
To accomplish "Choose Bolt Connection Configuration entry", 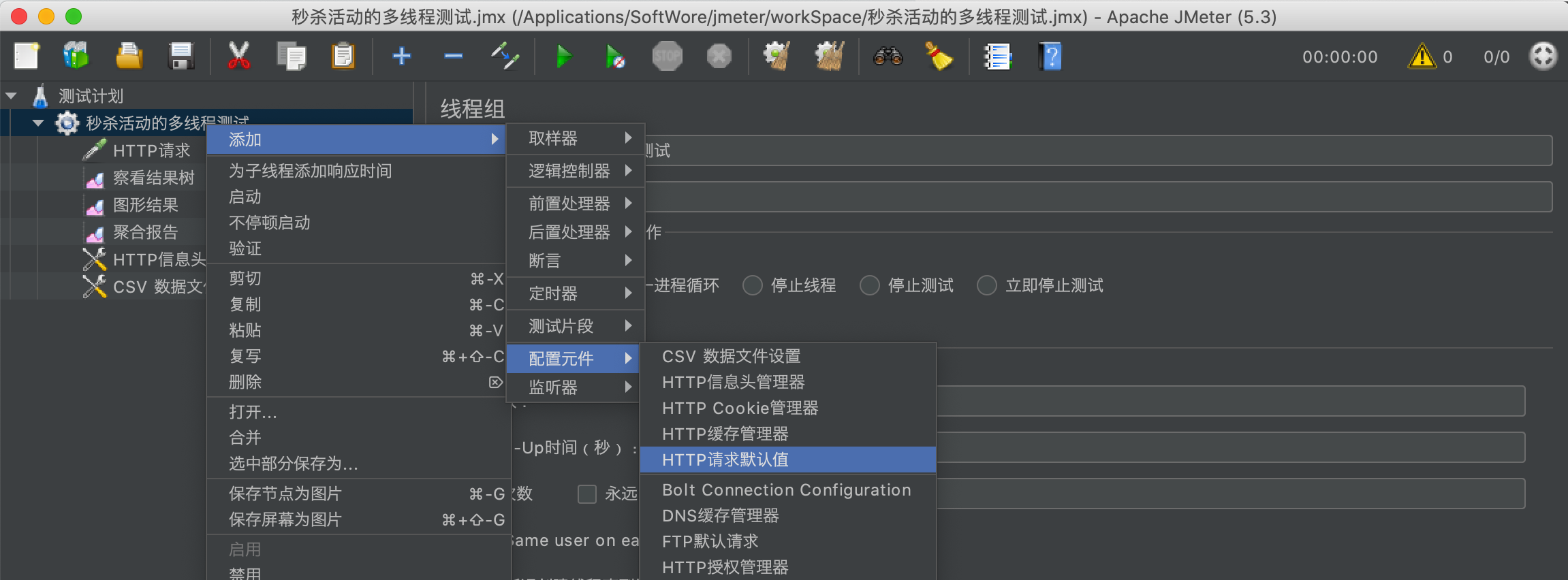I will [788, 490].
